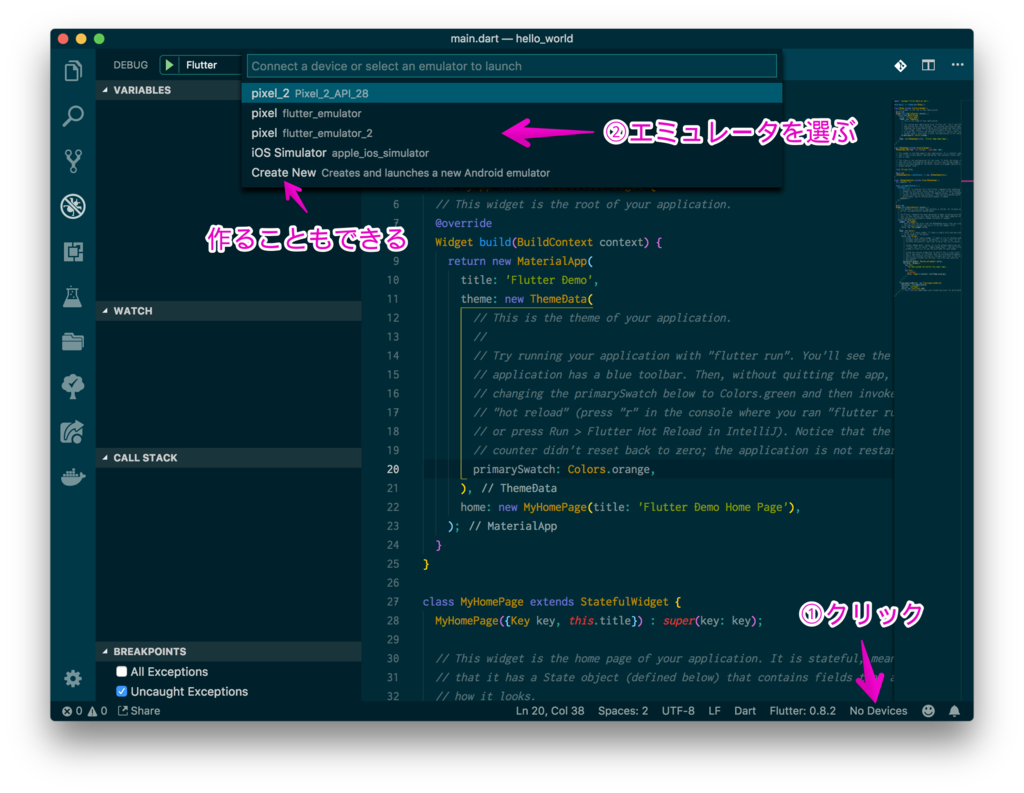Change the Dart language mode

[x=744, y=711]
